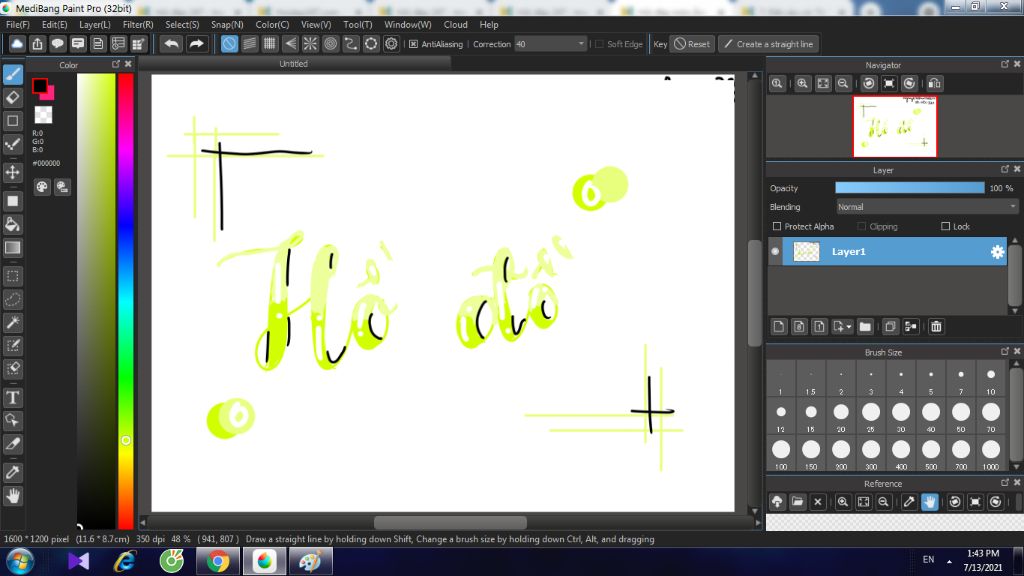Open Internet Explorer from taskbar
The image size is (1024, 576).
[x=125, y=561]
